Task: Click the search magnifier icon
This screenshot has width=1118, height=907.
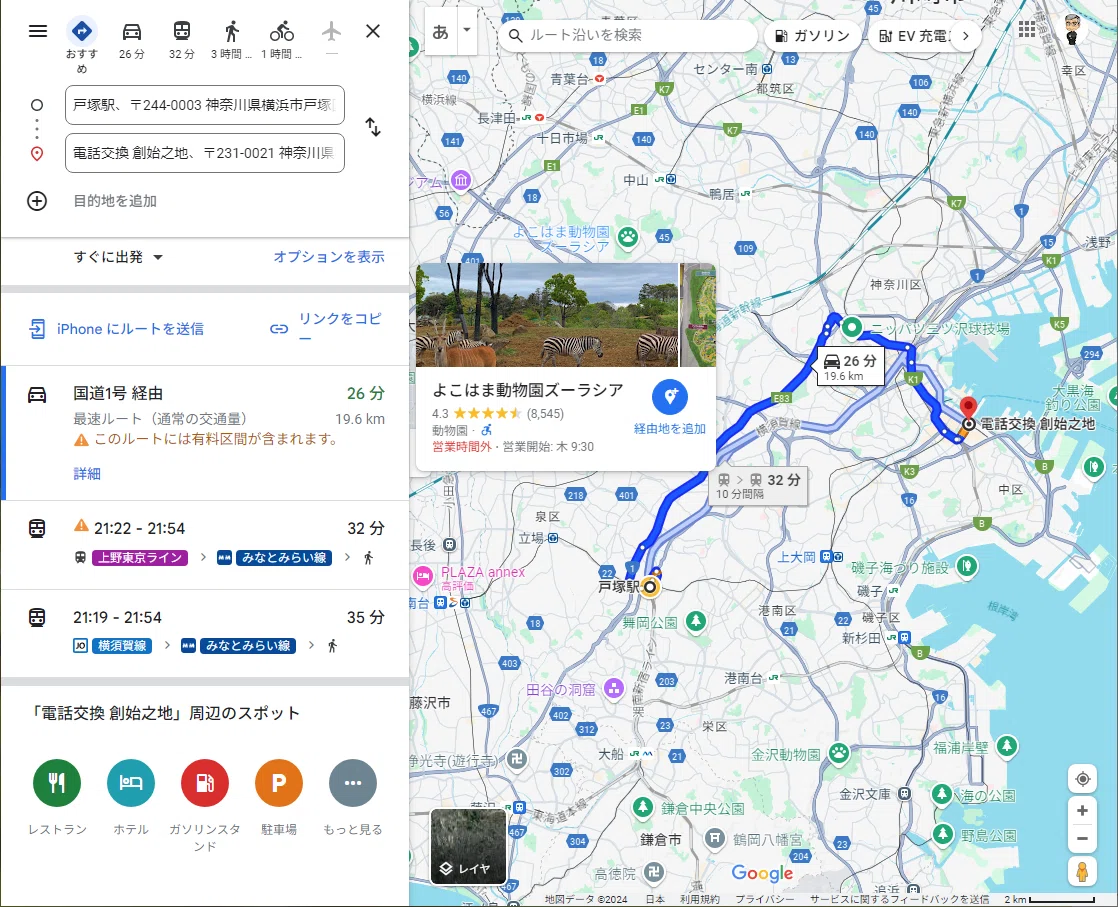Action: 516,35
